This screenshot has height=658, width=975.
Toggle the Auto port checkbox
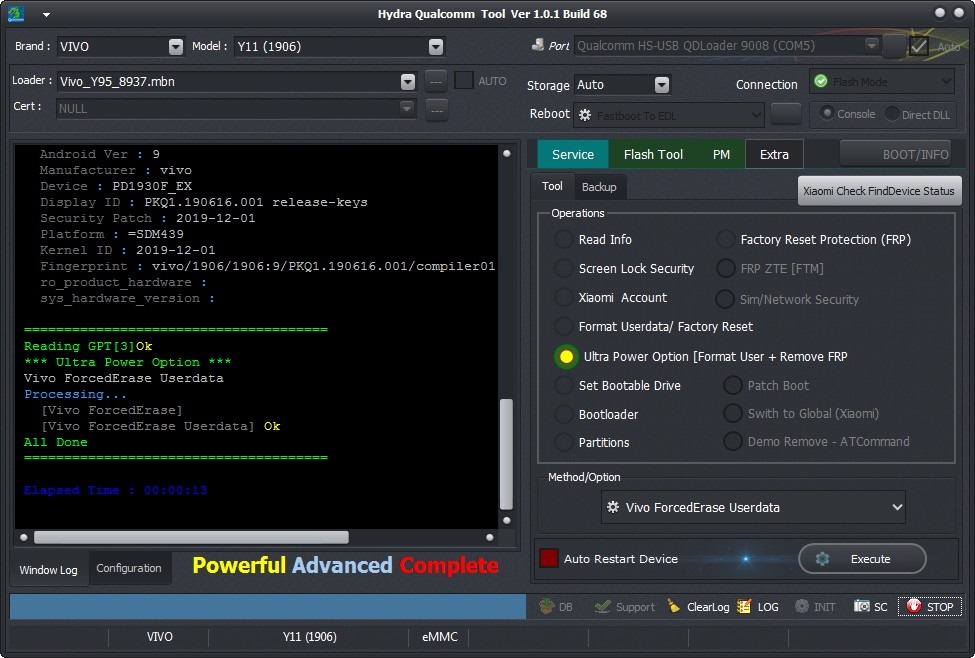[918, 45]
